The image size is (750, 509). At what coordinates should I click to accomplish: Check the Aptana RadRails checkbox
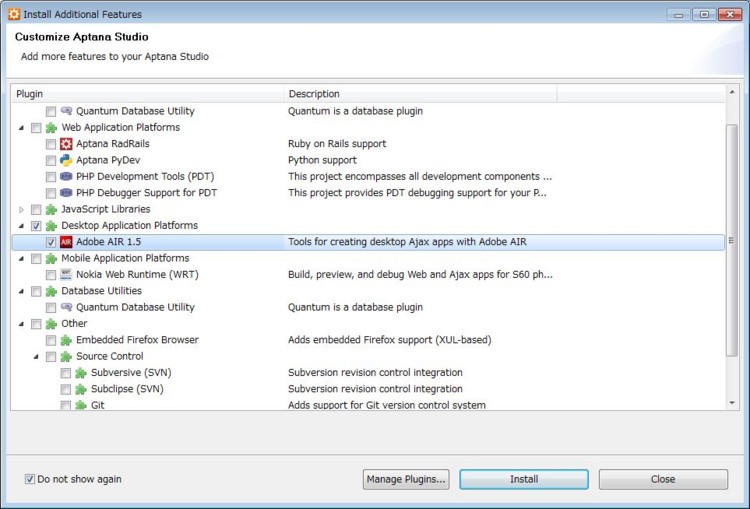pyautogui.click(x=51, y=144)
